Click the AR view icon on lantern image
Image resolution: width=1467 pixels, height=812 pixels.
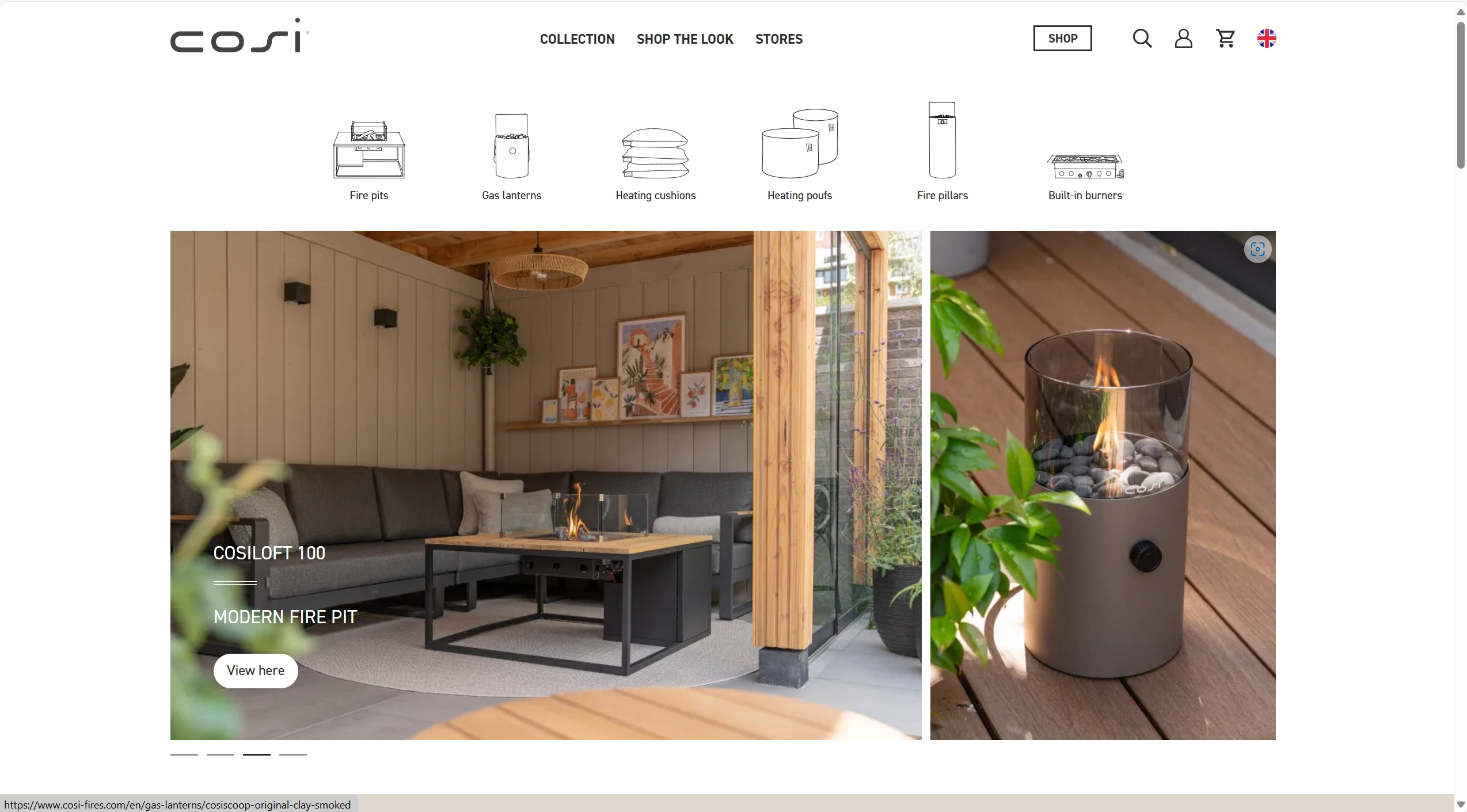1258,249
